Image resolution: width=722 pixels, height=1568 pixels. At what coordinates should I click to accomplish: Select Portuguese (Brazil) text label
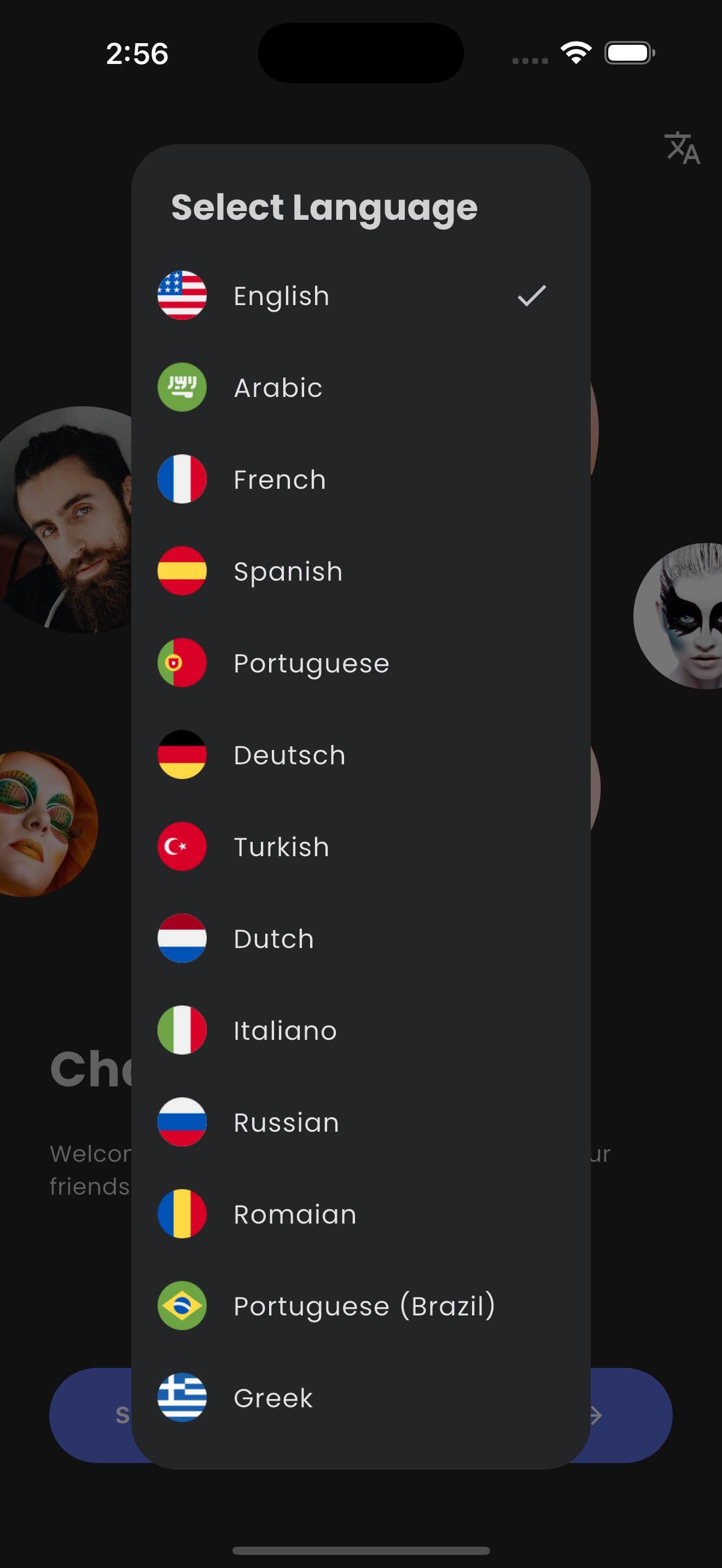pos(365,1306)
